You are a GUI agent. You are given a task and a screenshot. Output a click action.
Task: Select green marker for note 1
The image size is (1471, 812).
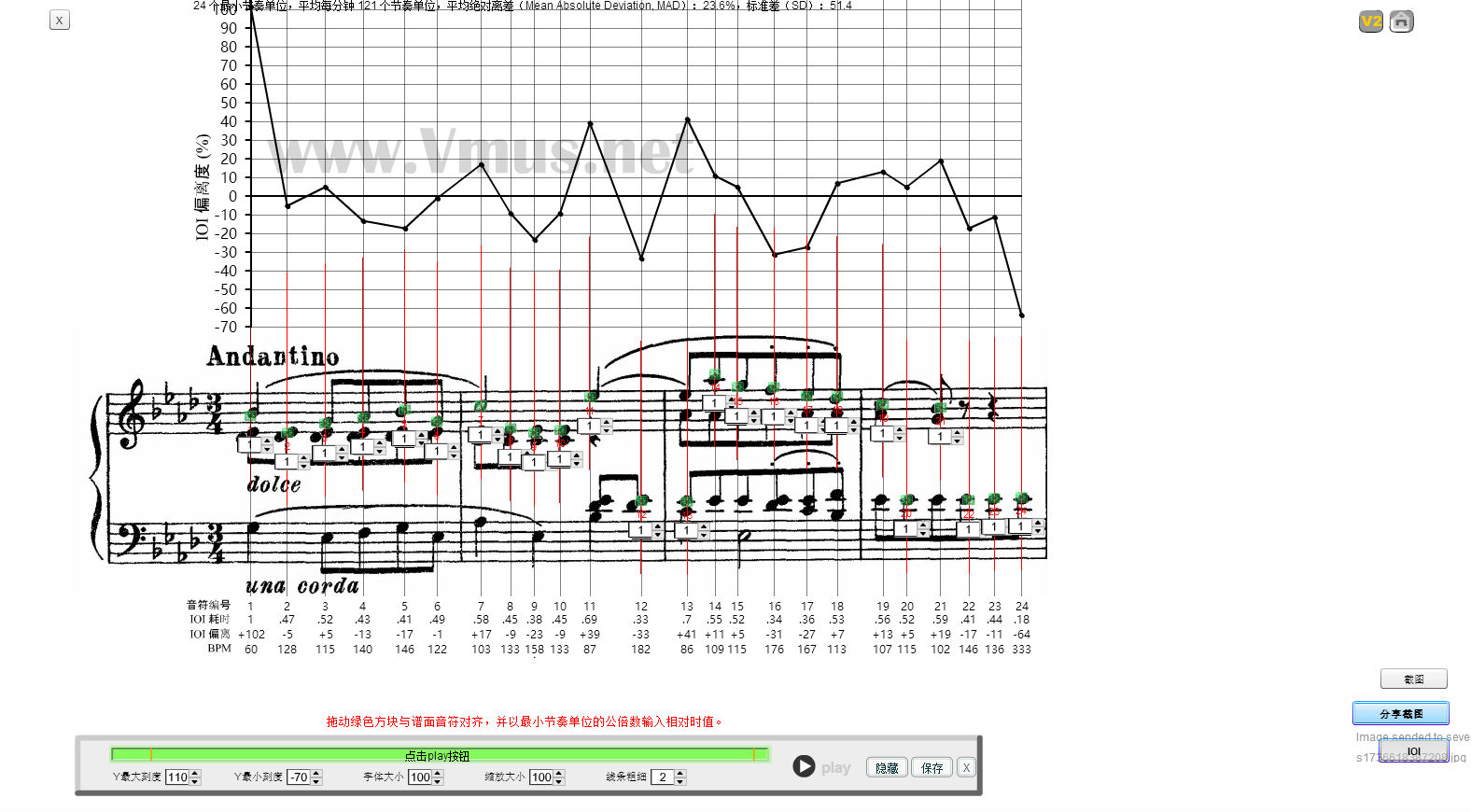click(250, 415)
